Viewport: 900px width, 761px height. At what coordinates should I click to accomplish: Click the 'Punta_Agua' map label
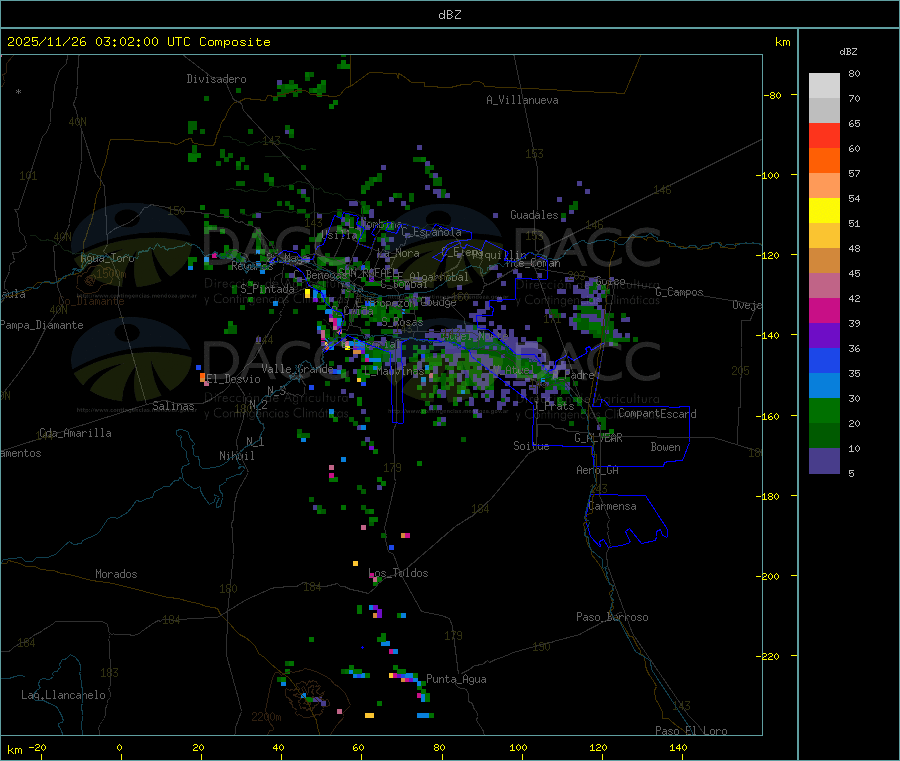pyautogui.click(x=456, y=679)
